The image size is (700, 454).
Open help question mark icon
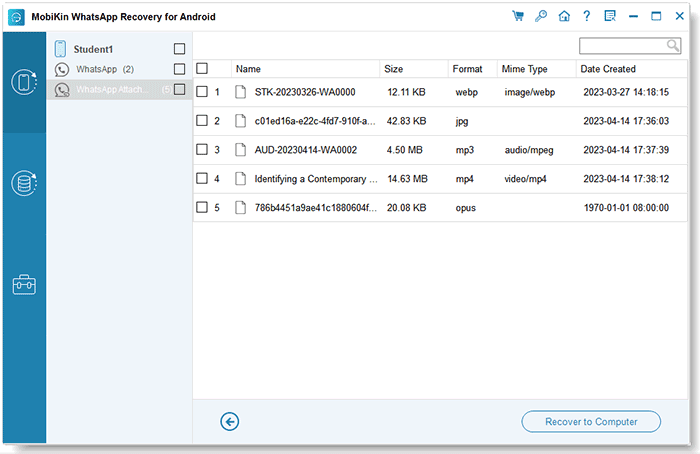587,16
